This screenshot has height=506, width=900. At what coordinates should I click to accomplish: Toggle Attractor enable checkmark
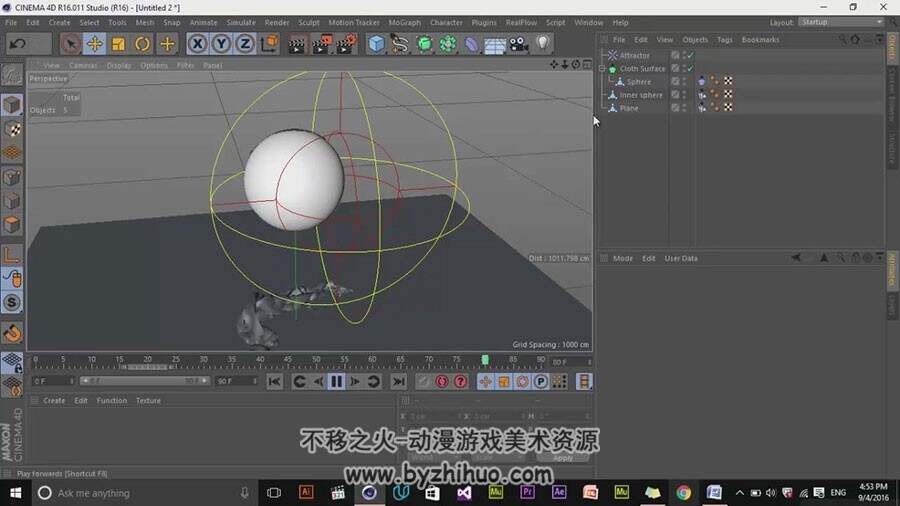tap(690, 55)
